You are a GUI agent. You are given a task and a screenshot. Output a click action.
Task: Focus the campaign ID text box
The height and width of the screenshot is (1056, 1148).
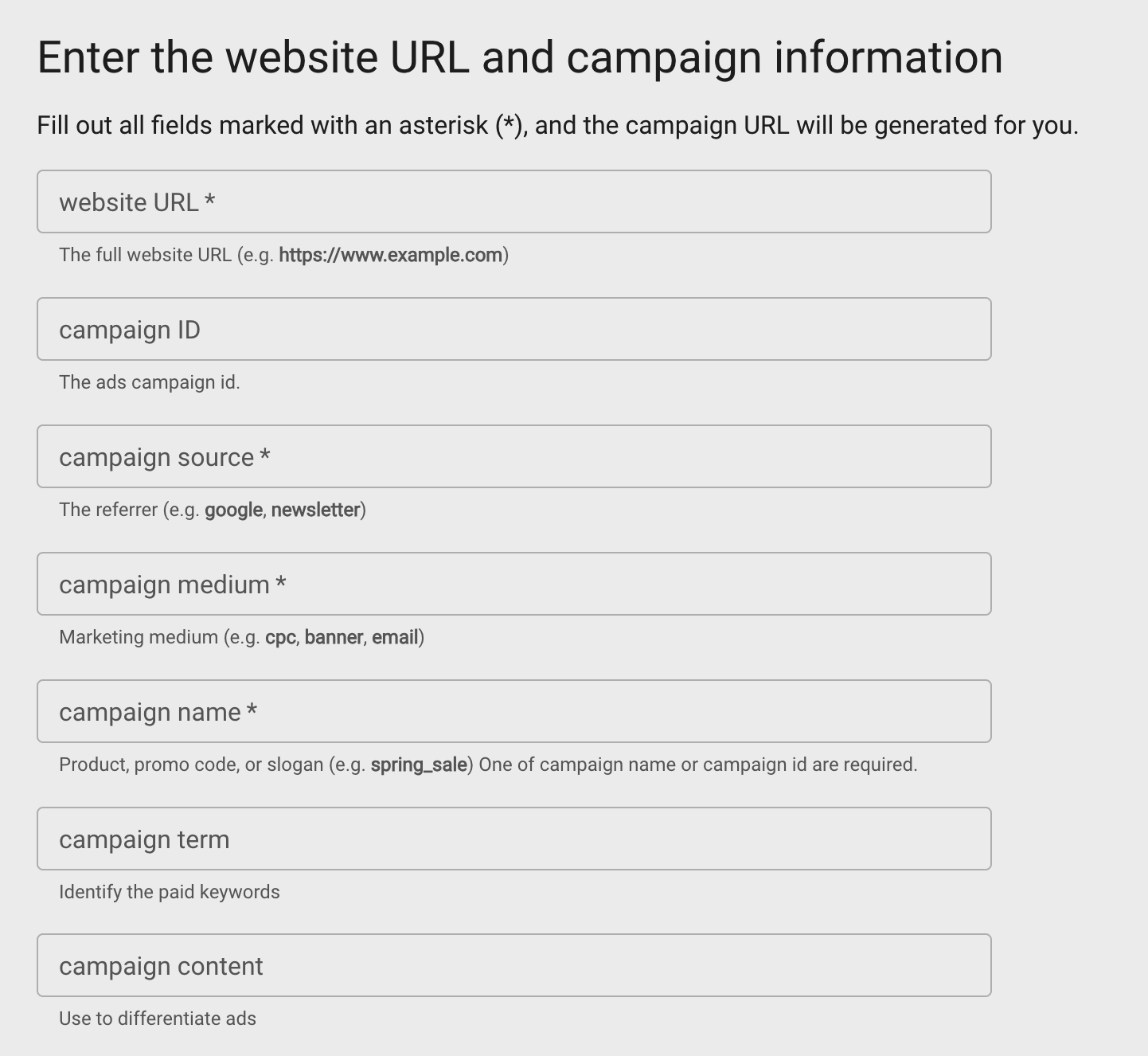coord(513,329)
